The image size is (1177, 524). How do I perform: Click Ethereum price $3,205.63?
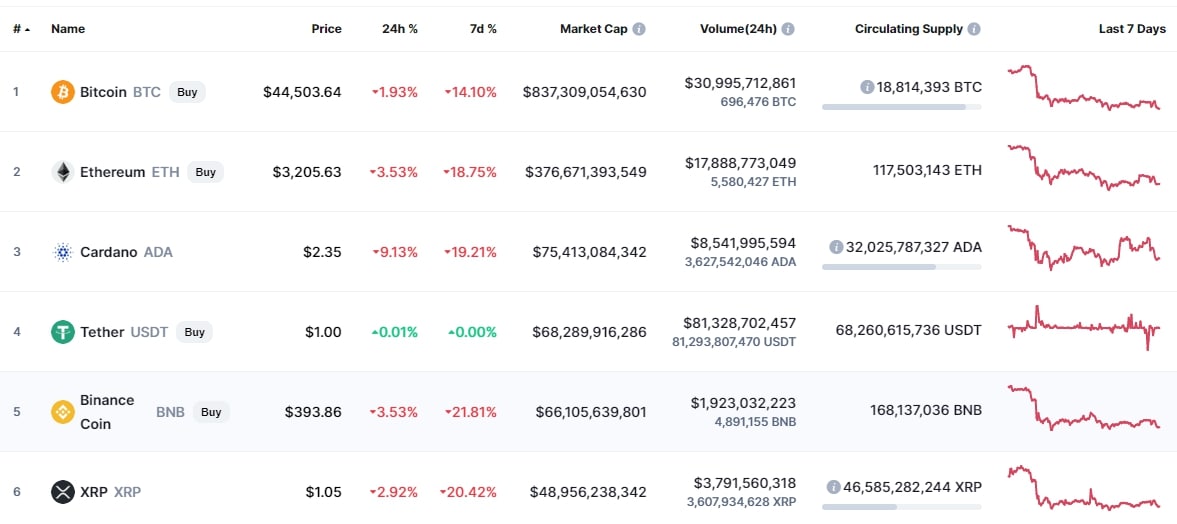click(307, 172)
